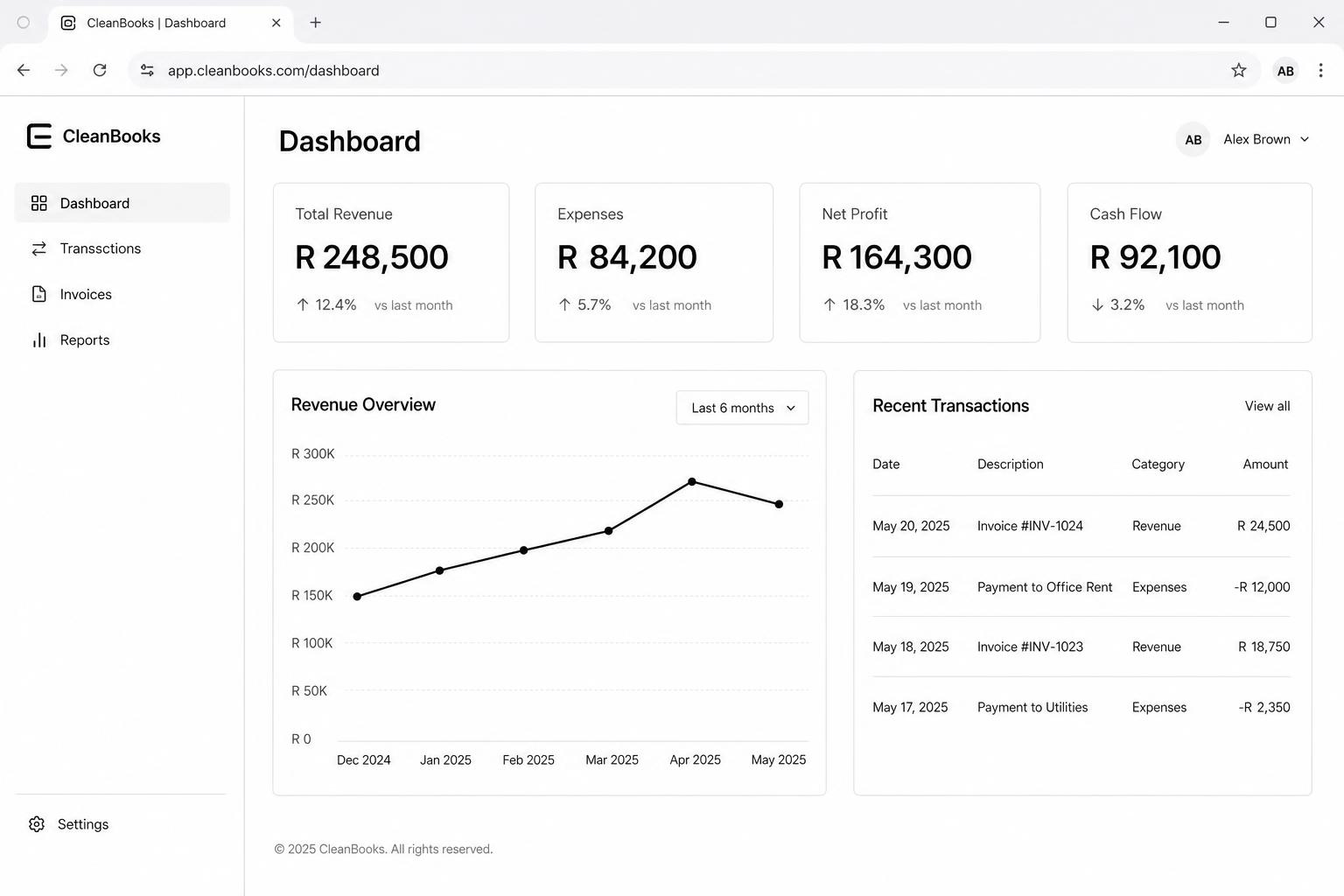
Task: Click the Settings gear icon
Action: coord(37,824)
